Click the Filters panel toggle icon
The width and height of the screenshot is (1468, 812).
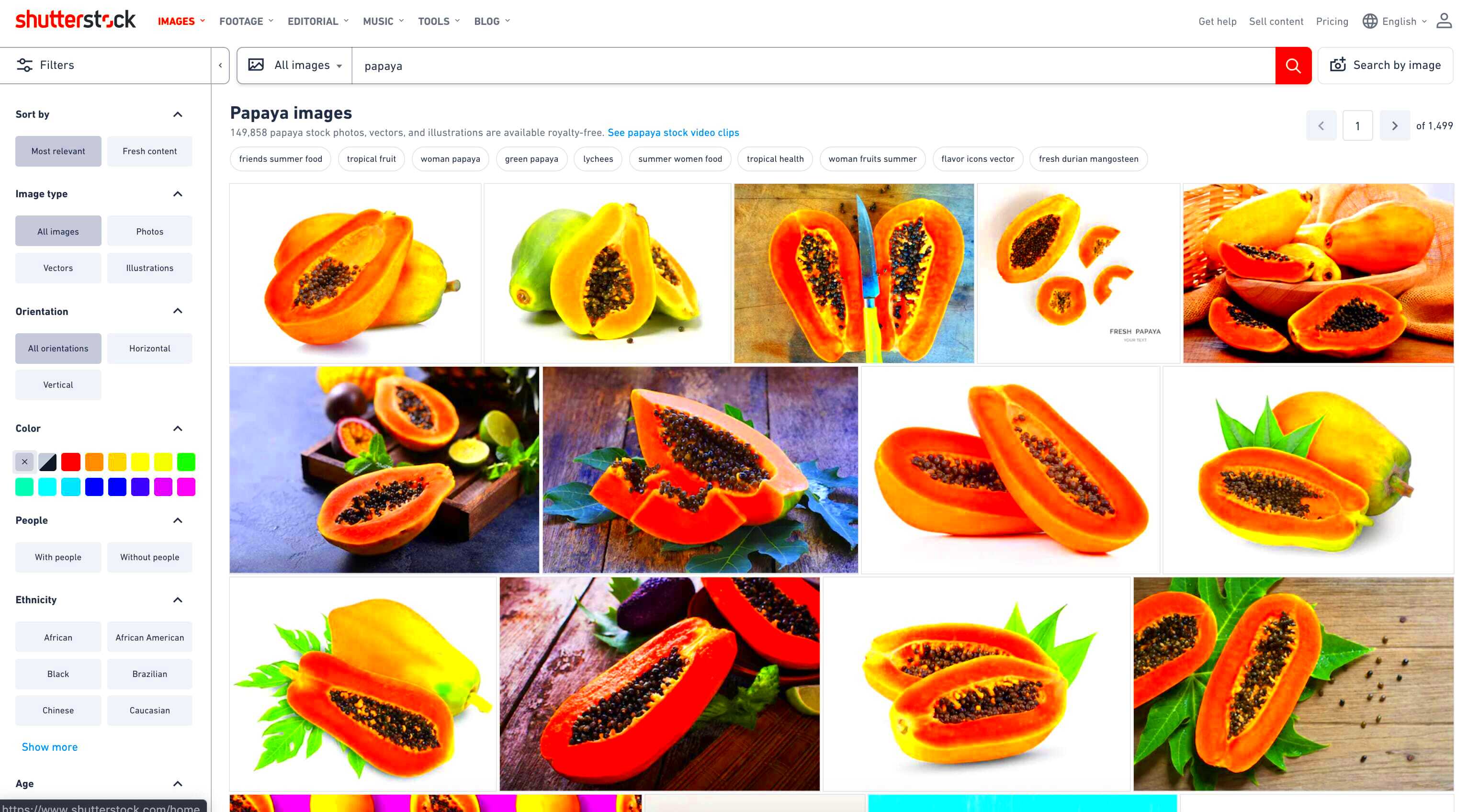coord(219,65)
